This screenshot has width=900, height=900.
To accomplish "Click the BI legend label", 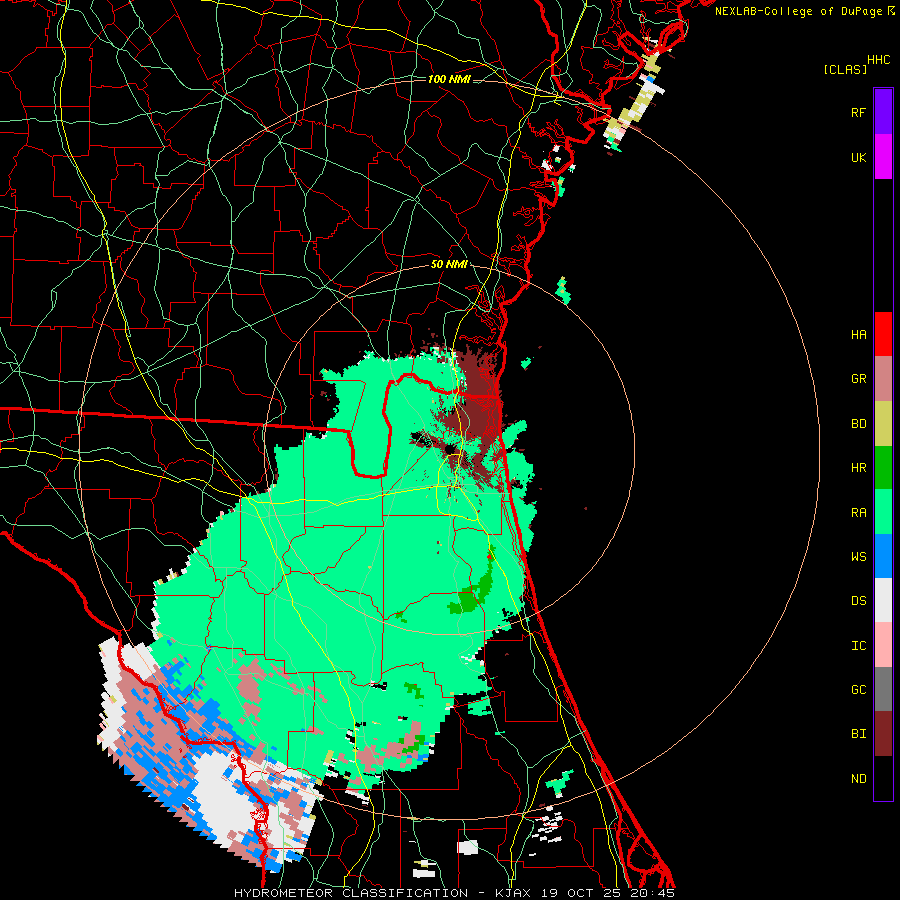I will tap(859, 734).
